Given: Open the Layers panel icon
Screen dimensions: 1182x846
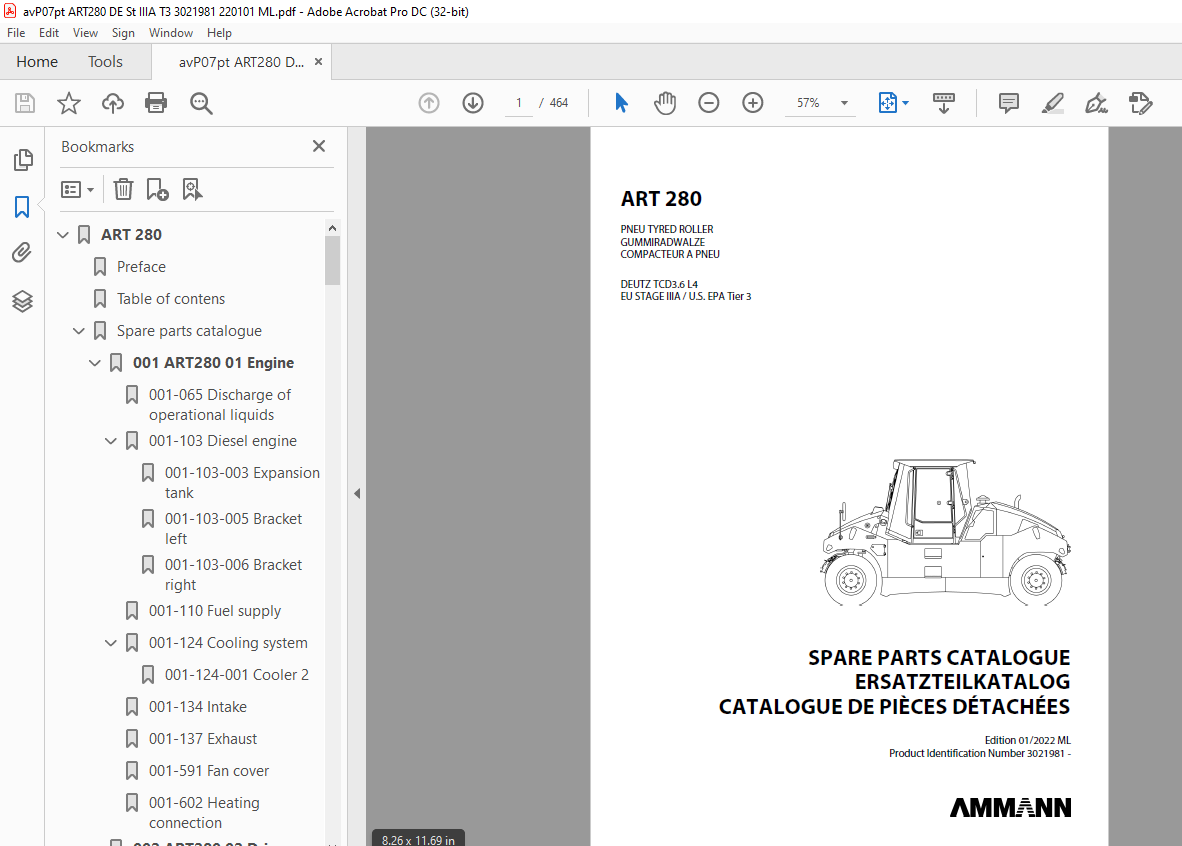Looking at the screenshot, I should pos(22,302).
